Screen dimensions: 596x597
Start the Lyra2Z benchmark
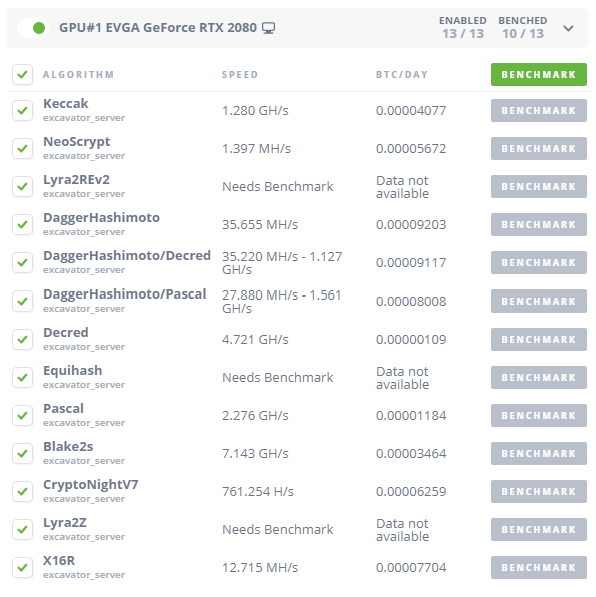(538, 529)
